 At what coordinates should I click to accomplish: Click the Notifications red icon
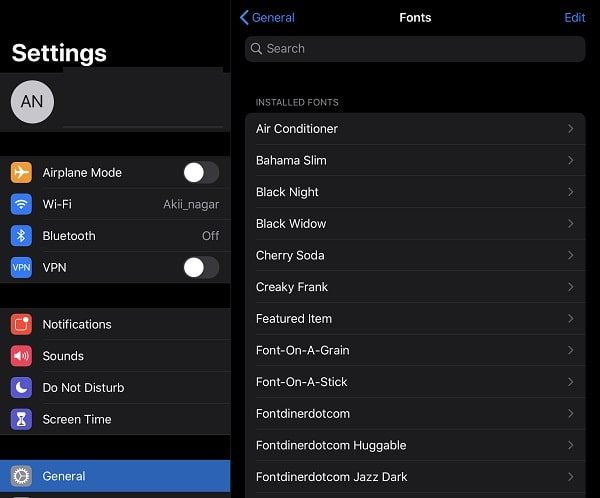21,324
